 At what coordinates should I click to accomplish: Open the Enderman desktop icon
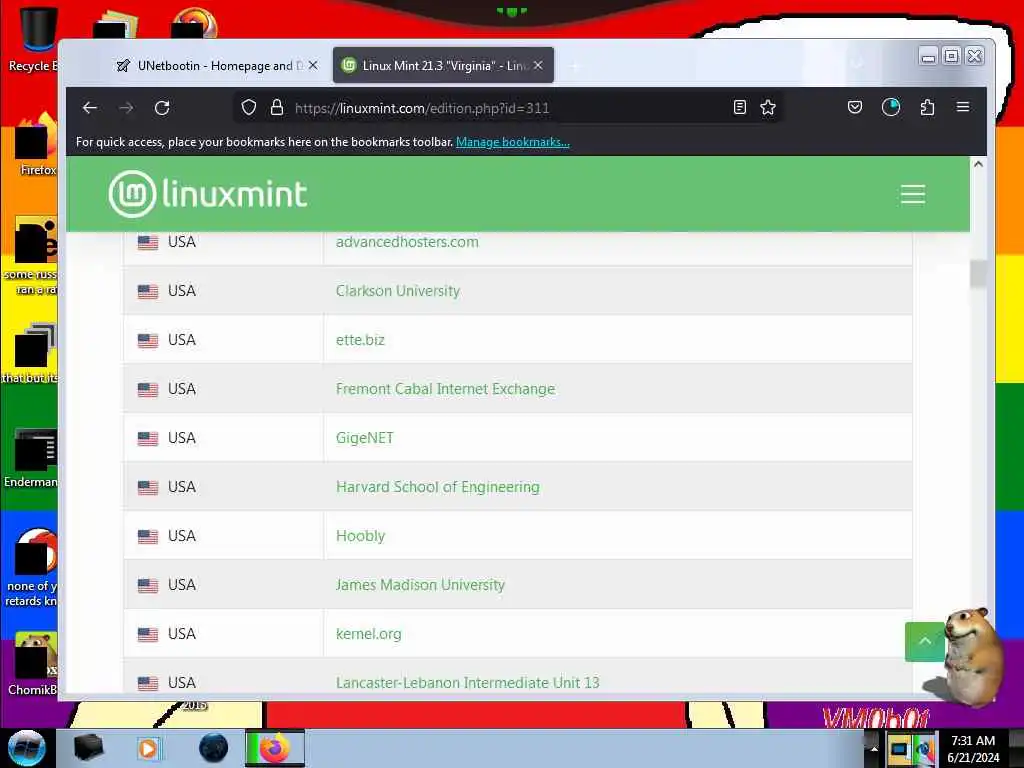click(x=33, y=457)
